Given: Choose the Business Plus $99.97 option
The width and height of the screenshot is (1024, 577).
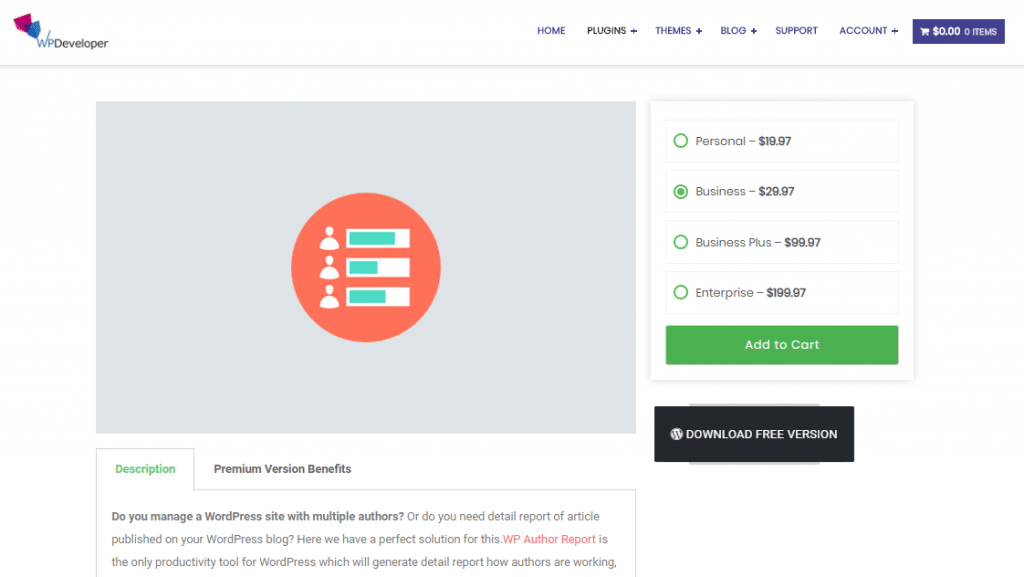Looking at the screenshot, I should pos(681,242).
